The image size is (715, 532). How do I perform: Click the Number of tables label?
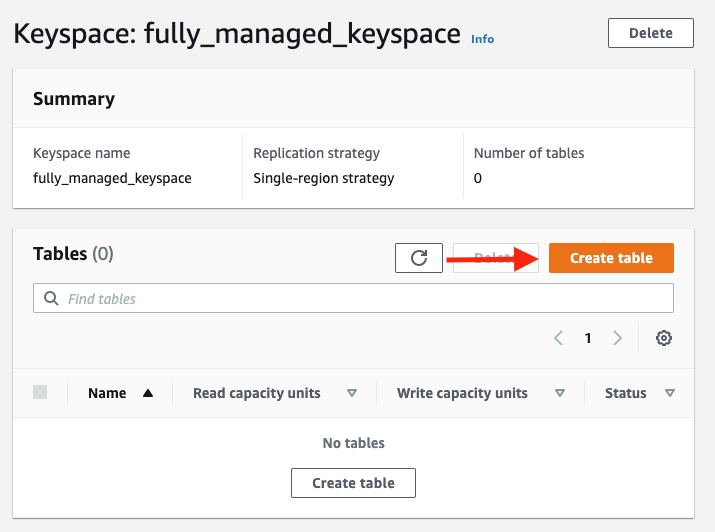[x=529, y=153]
